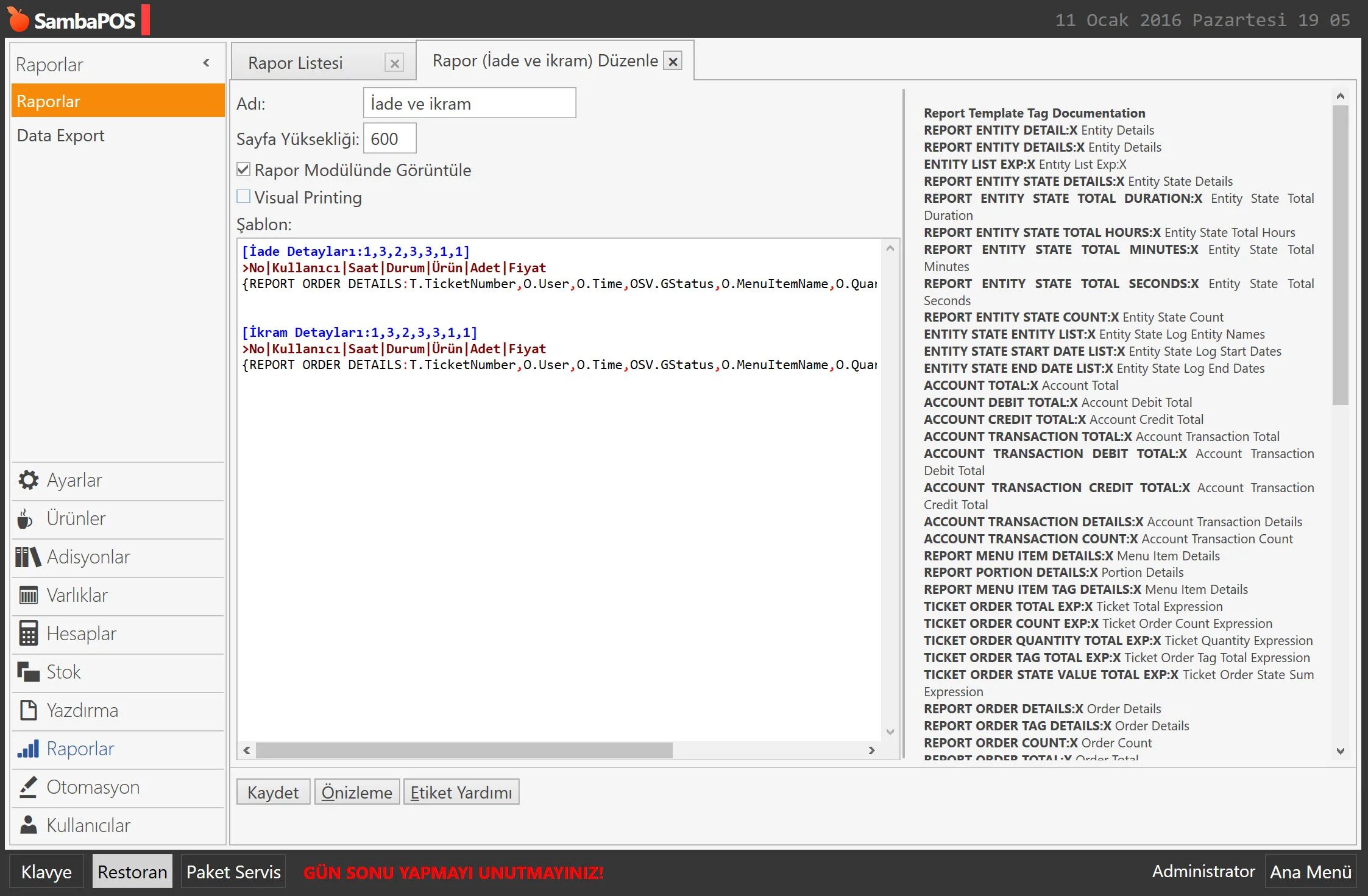
Task: Click the Şablon: label
Action: click(264, 224)
